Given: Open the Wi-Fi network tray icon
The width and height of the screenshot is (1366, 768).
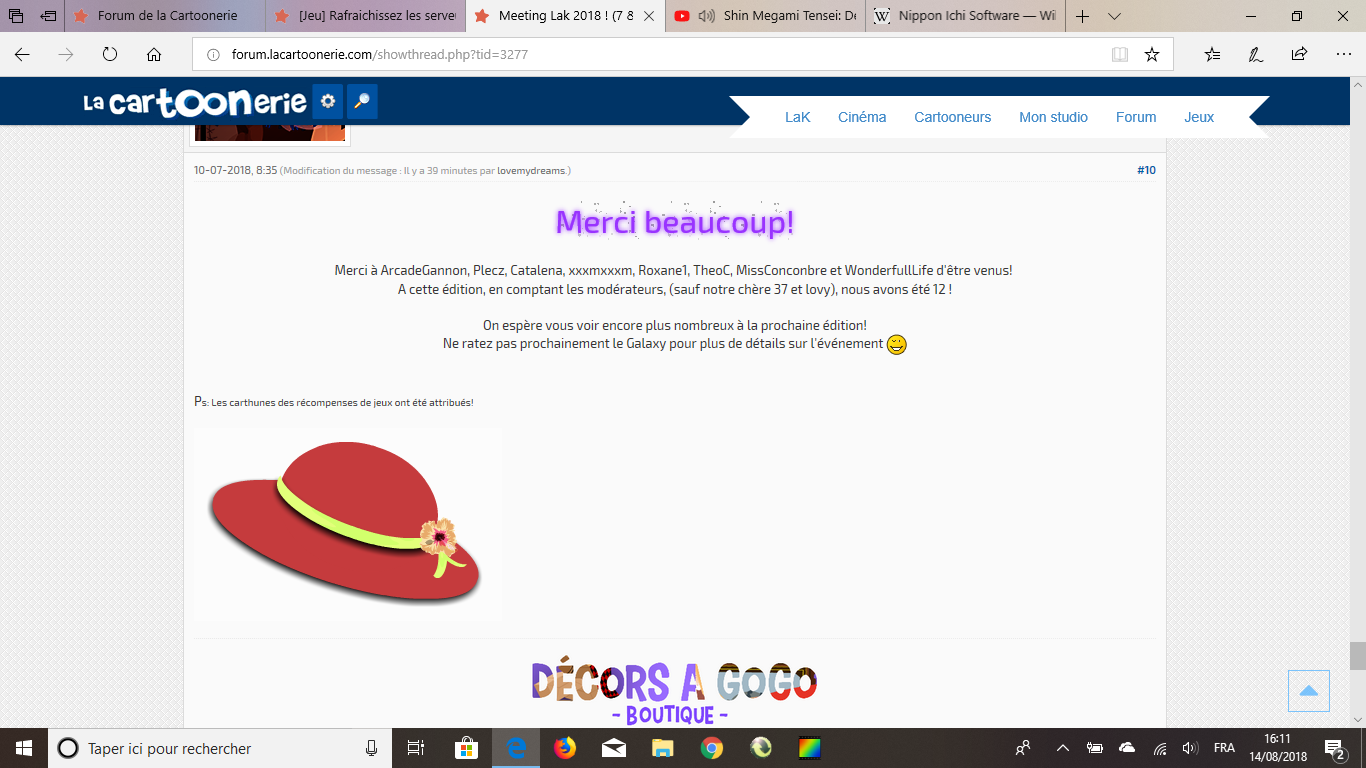Looking at the screenshot, I should pyautogui.click(x=1160, y=748).
